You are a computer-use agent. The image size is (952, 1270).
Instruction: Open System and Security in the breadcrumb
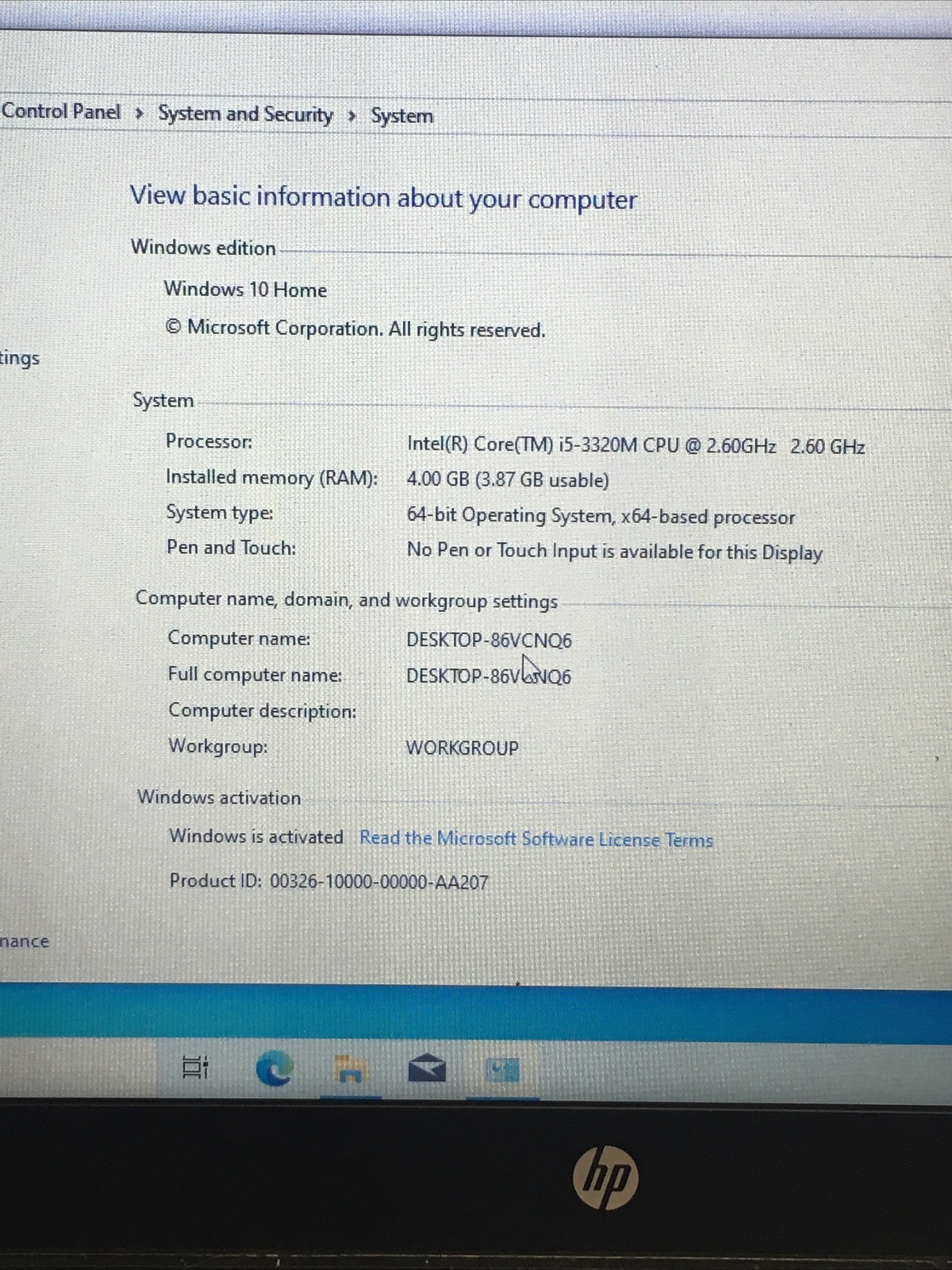pos(245,114)
